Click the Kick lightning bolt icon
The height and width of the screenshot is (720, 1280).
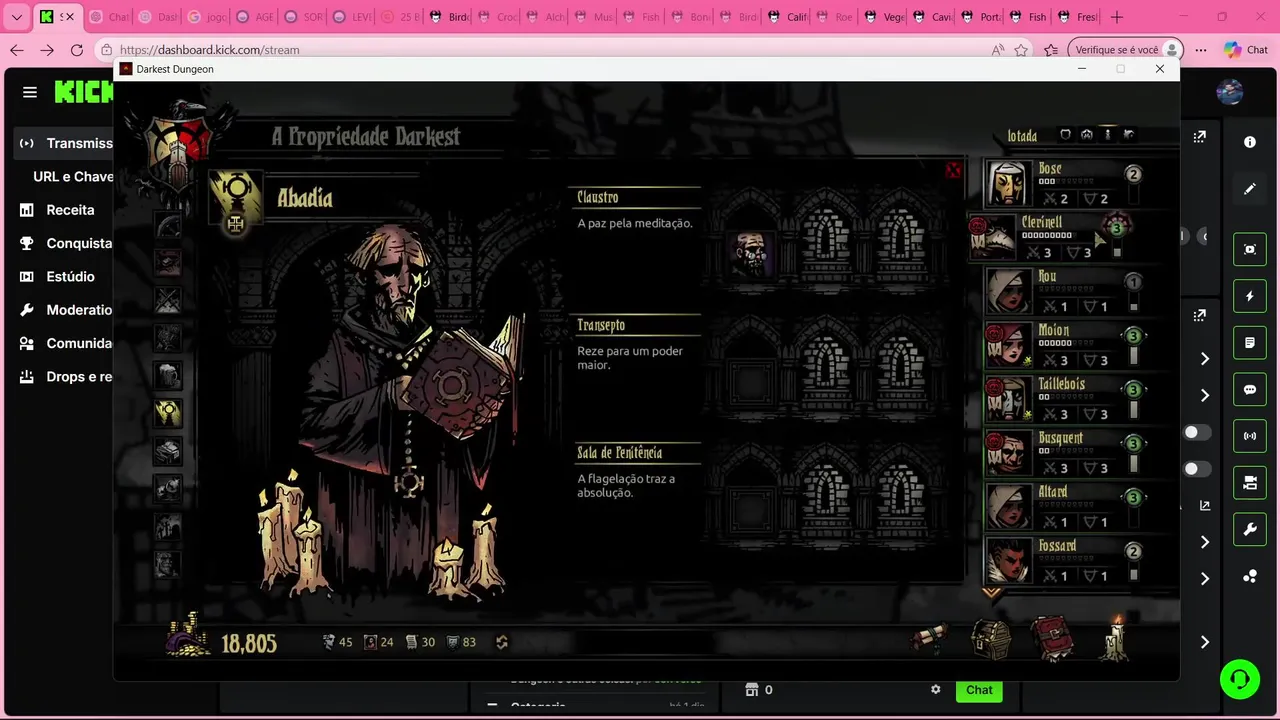(x=1250, y=296)
